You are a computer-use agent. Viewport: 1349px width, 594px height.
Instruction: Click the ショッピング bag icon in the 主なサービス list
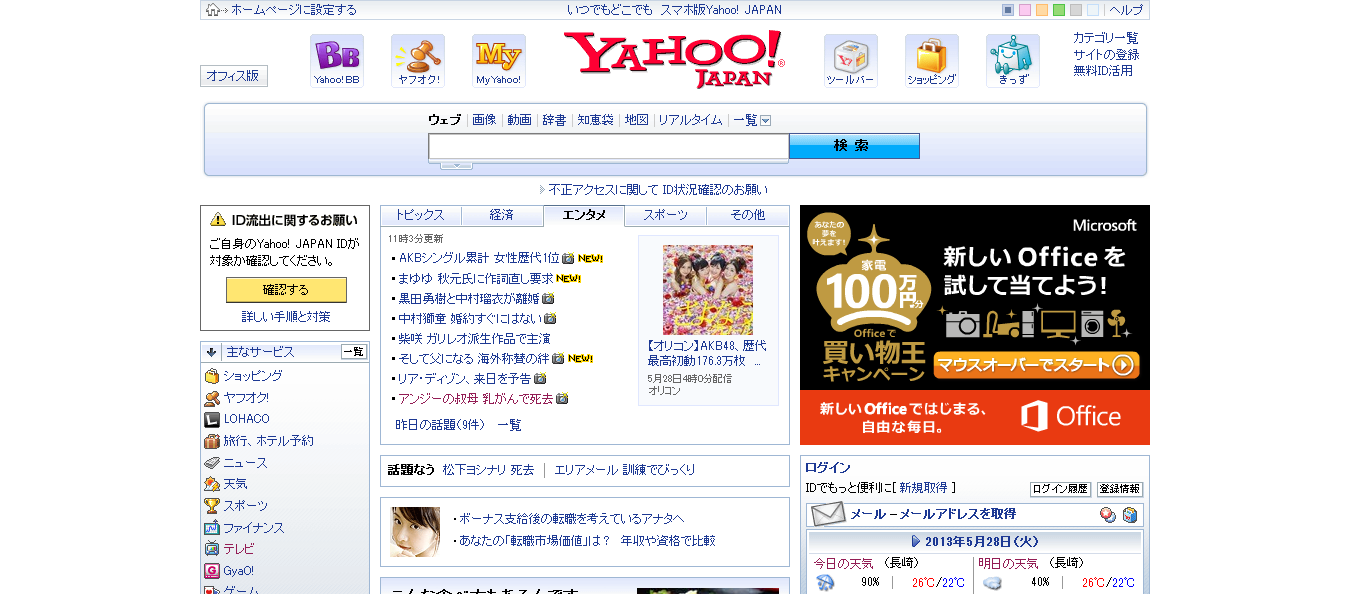pyautogui.click(x=212, y=376)
